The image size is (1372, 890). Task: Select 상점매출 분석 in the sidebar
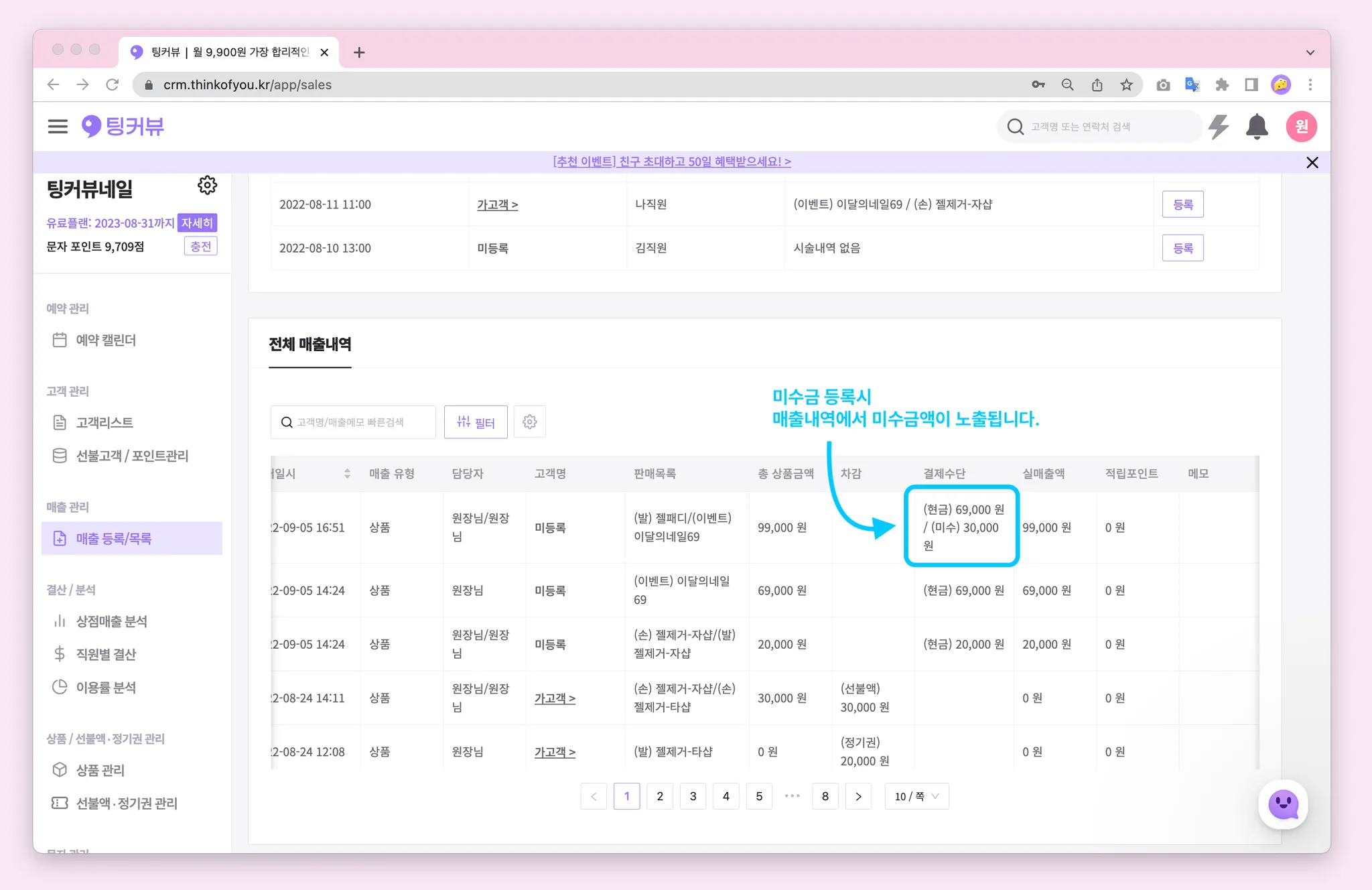(x=111, y=621)
